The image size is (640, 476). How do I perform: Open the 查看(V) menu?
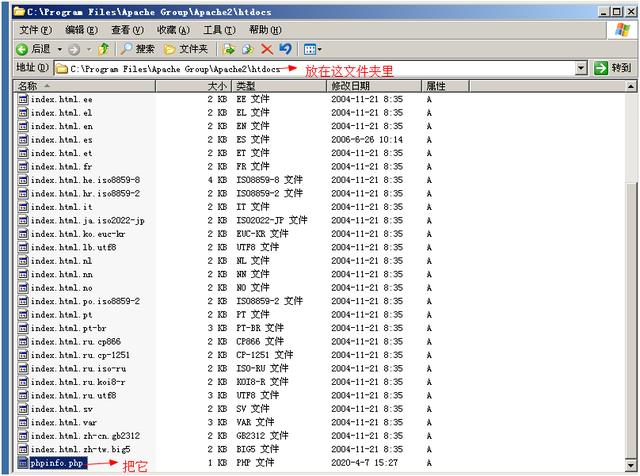[127, 30]
